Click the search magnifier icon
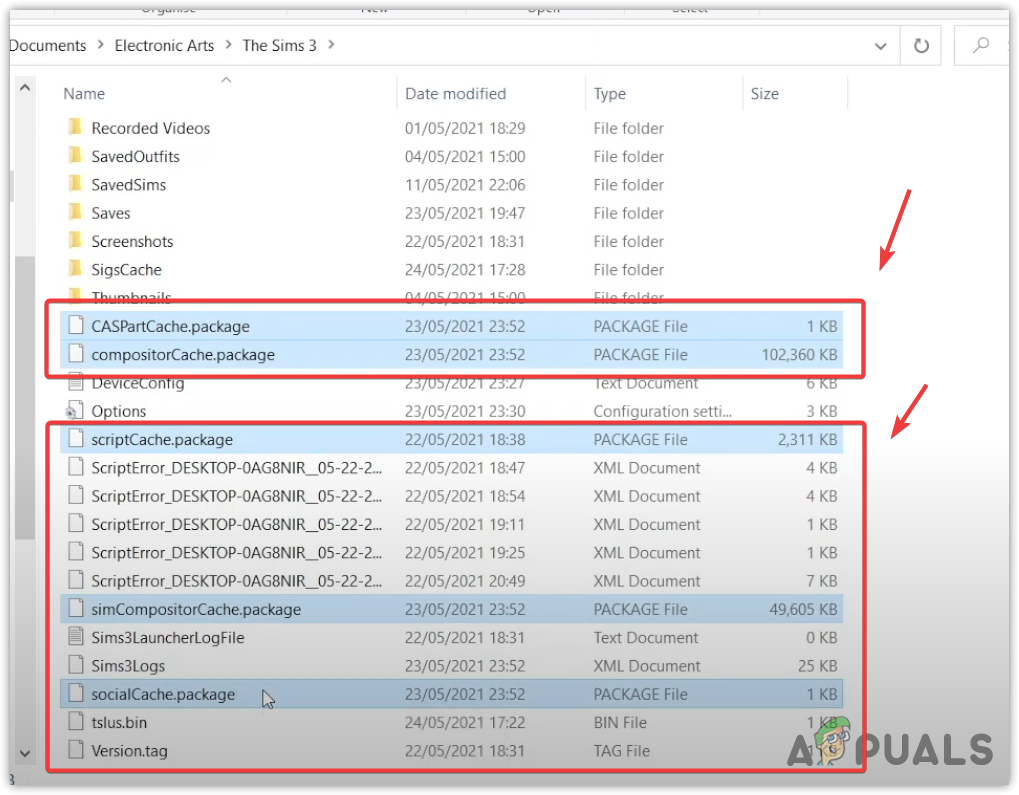Screen dimensions: 1019x795 pos(981,46)
